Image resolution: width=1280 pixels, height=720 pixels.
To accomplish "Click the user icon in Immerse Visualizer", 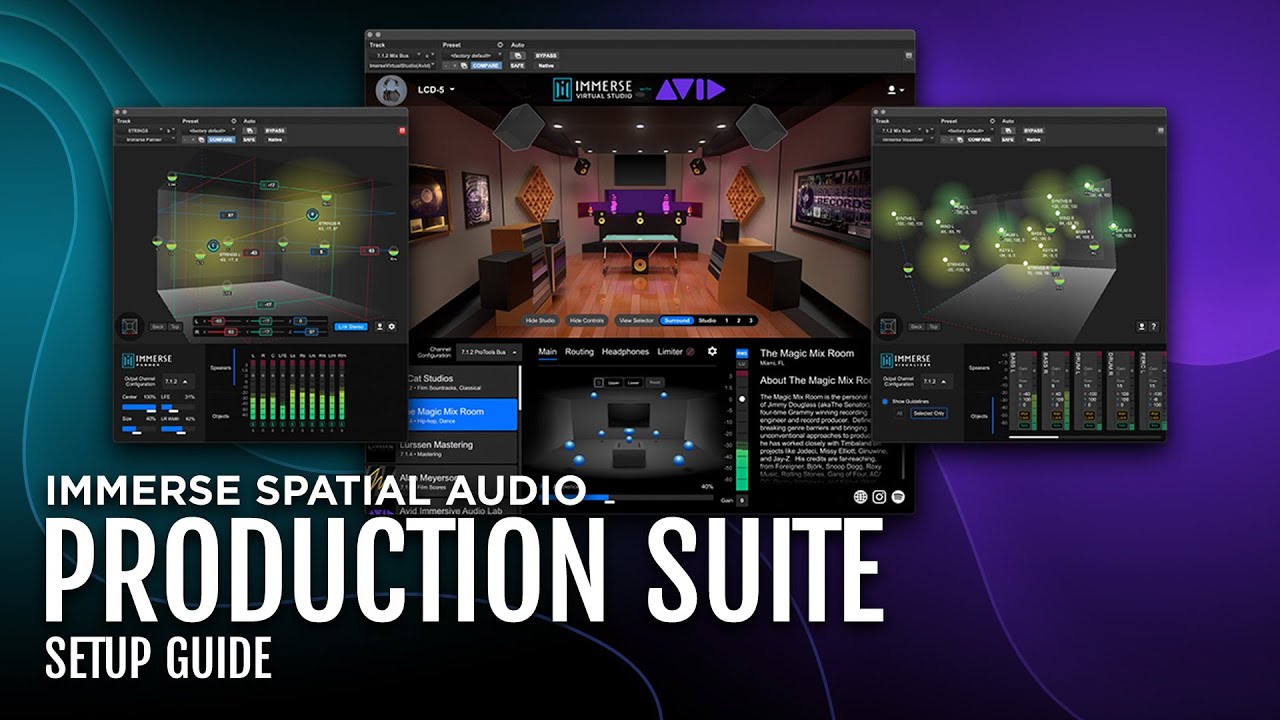I will (x=1141, y=326).
